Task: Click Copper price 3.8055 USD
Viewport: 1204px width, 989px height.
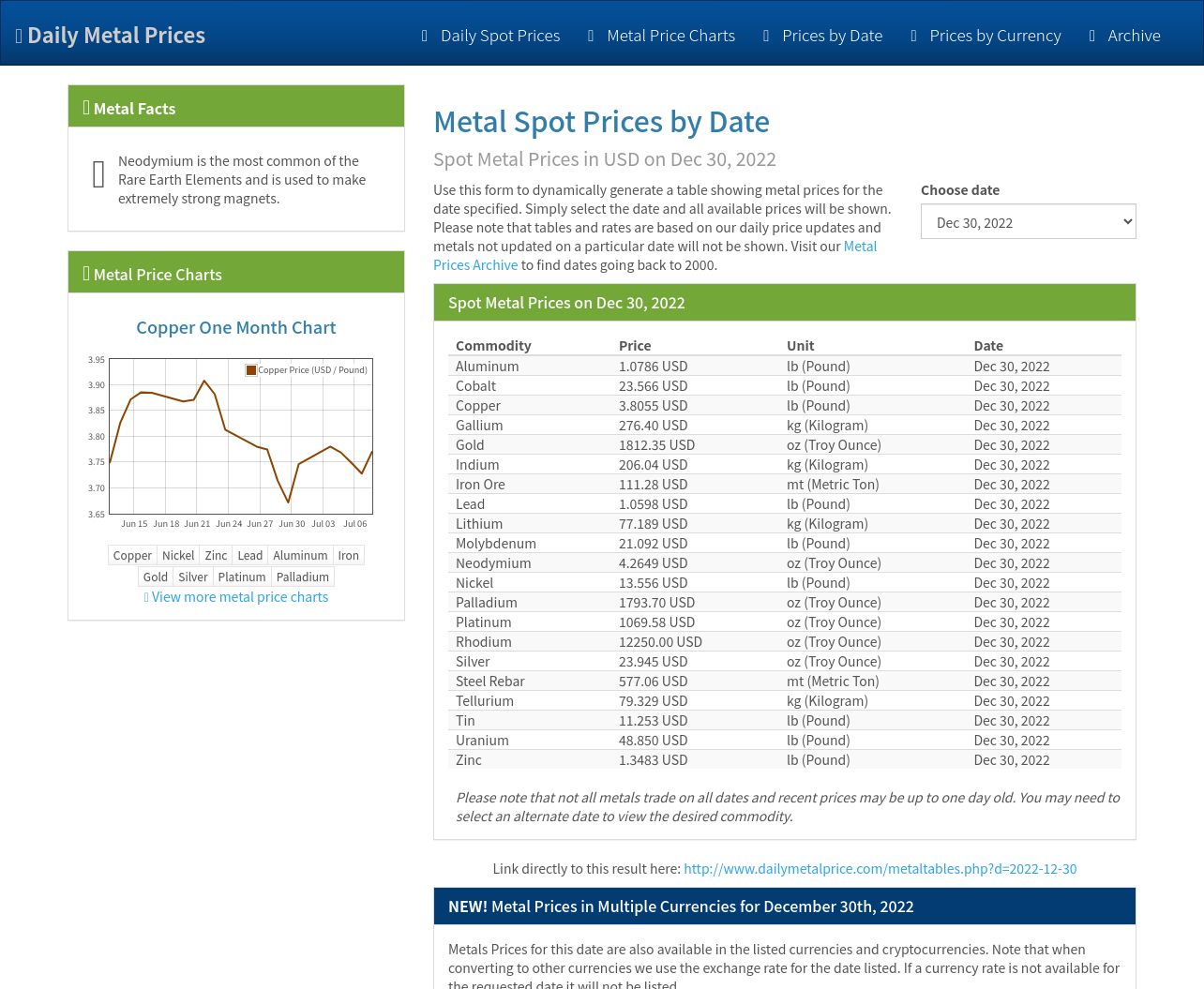Action: pos(653,405)
